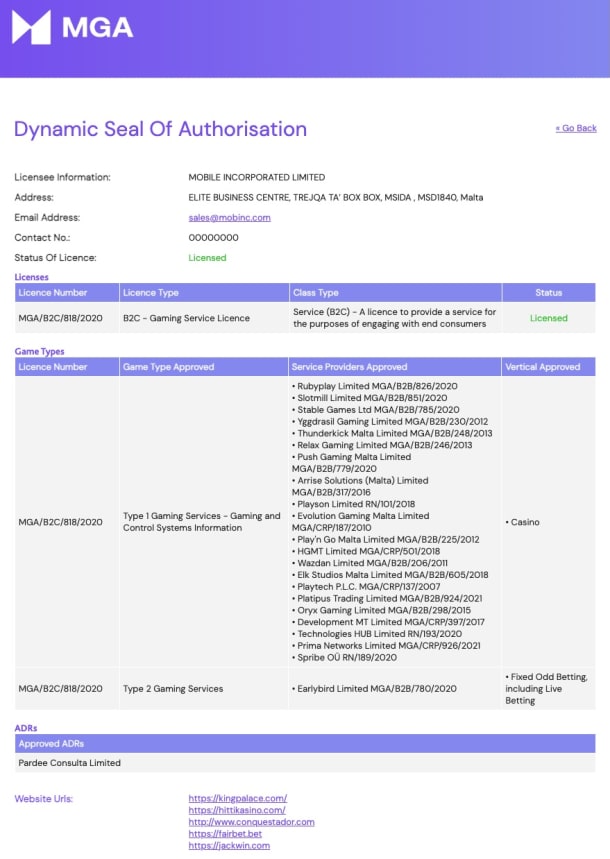Image resolution: width=610 pixels, height=859 pixels.
Task: Open the jackwin.com website link
Action: [x=229, y=845]
